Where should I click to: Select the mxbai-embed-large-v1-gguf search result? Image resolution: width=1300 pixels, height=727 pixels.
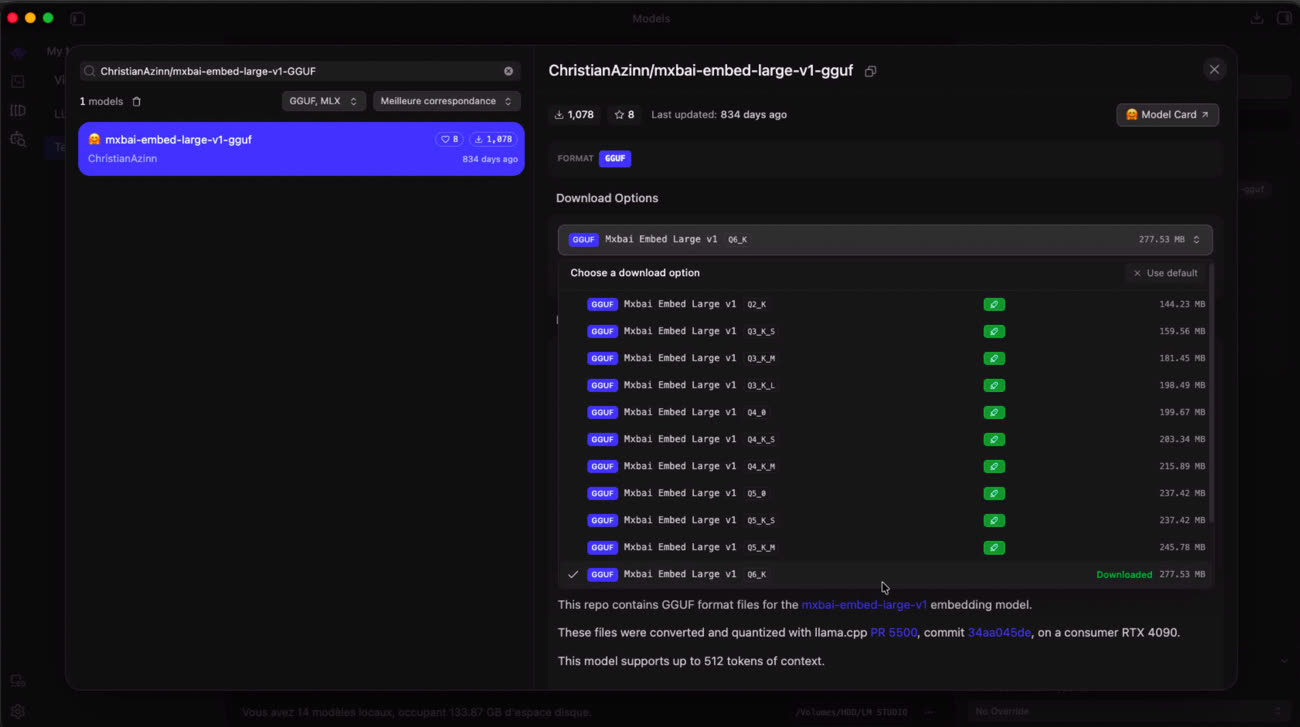click(301, 149)
